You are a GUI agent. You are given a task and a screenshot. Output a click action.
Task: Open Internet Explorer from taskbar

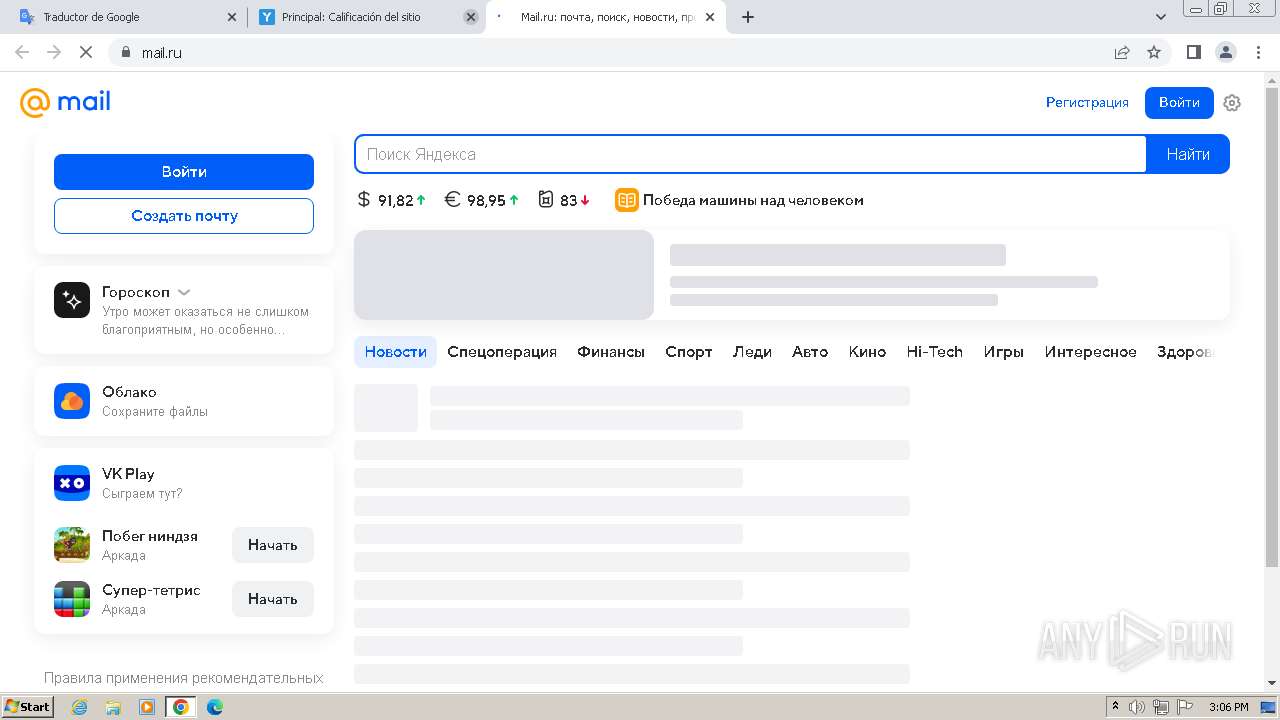tap(79, 707)
